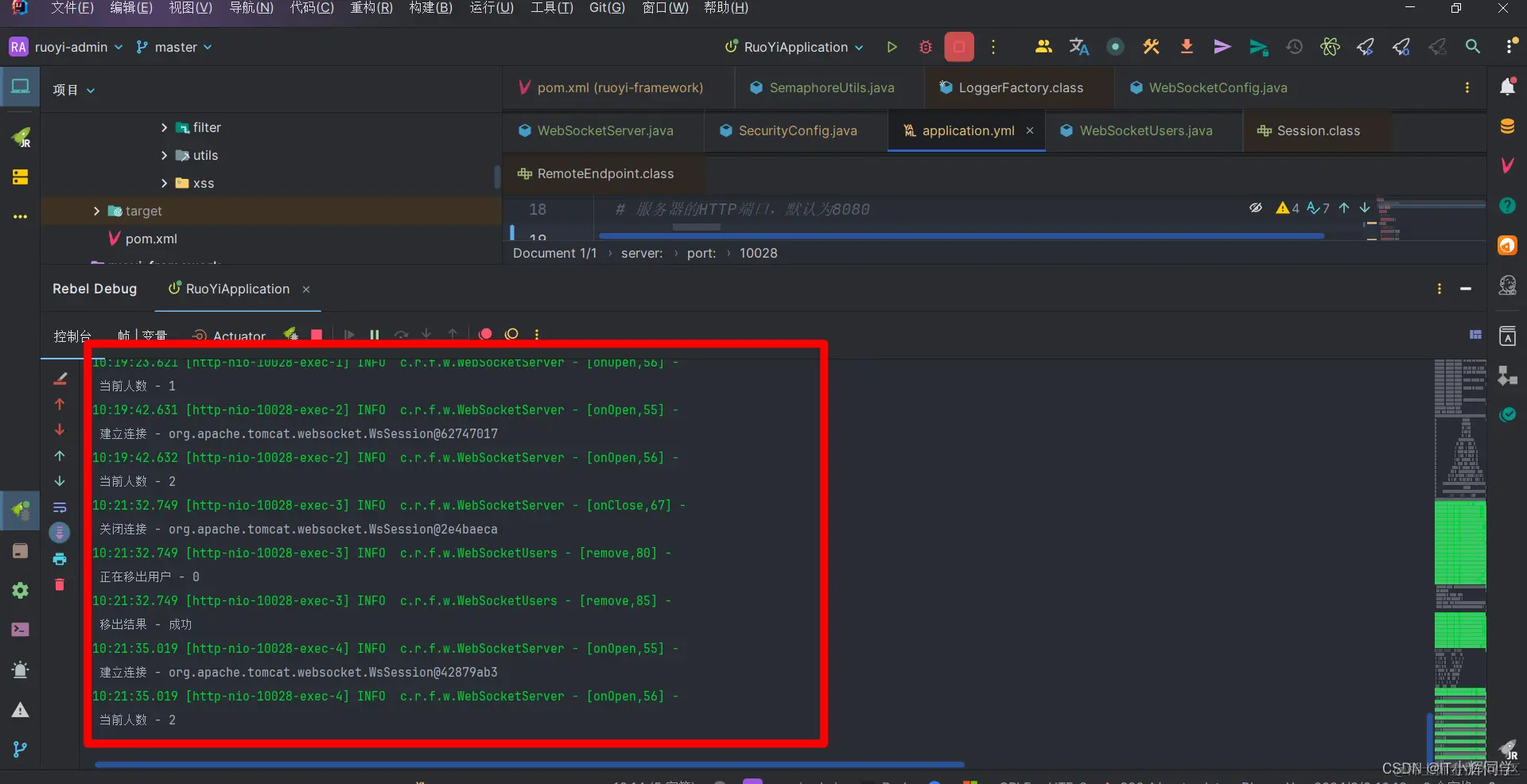Open the 文件(F) menu
1527x784 pixels.
point(72,8)
